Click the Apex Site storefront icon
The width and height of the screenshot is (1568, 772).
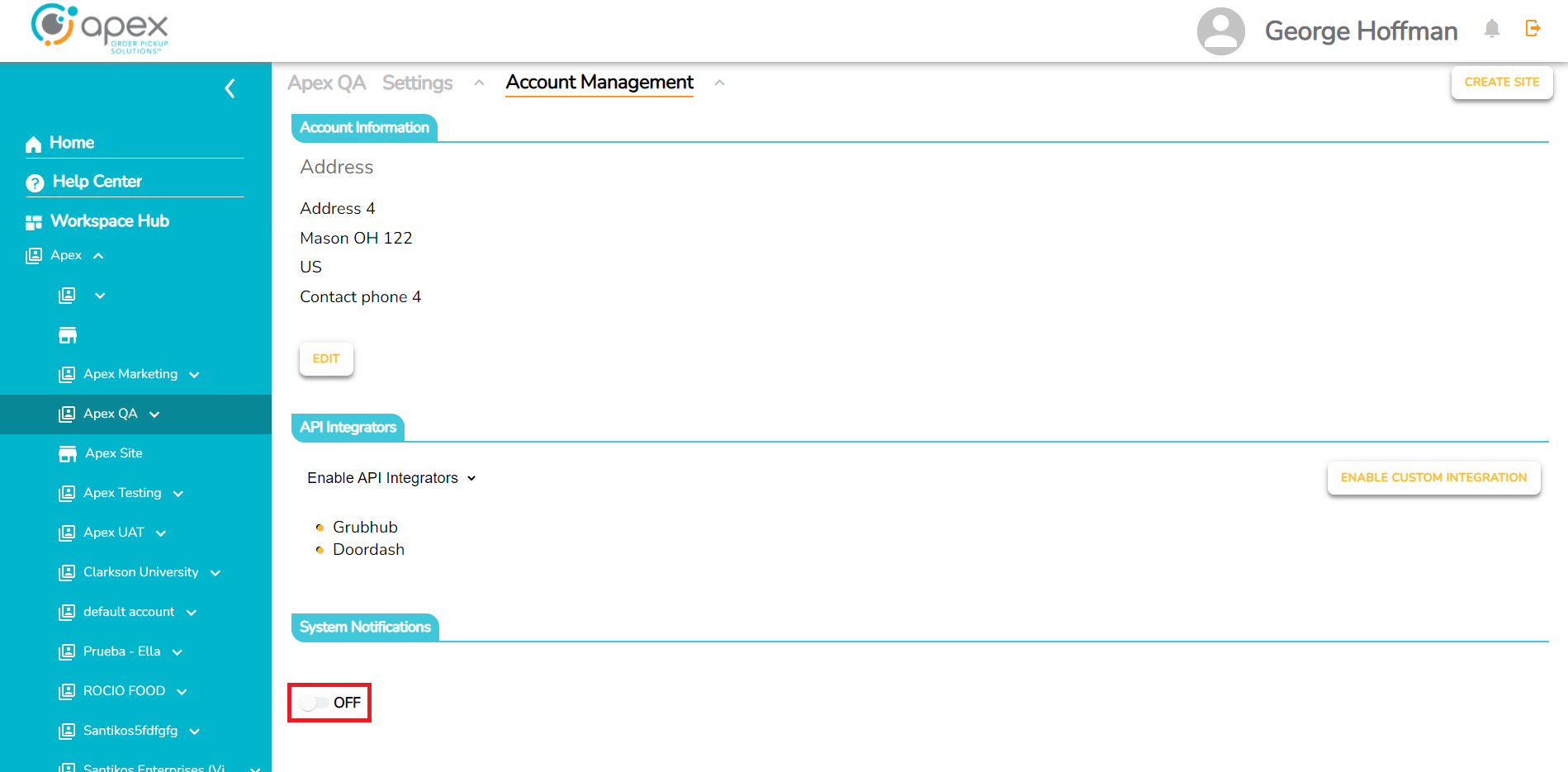click(x=68, y=454)
